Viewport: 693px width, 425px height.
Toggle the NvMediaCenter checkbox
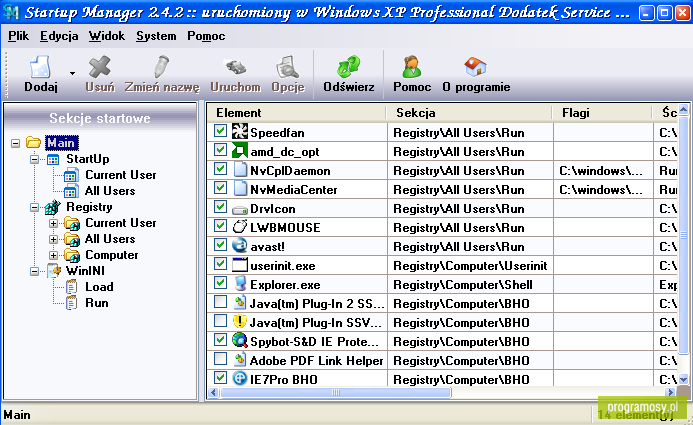pos(220,188)
